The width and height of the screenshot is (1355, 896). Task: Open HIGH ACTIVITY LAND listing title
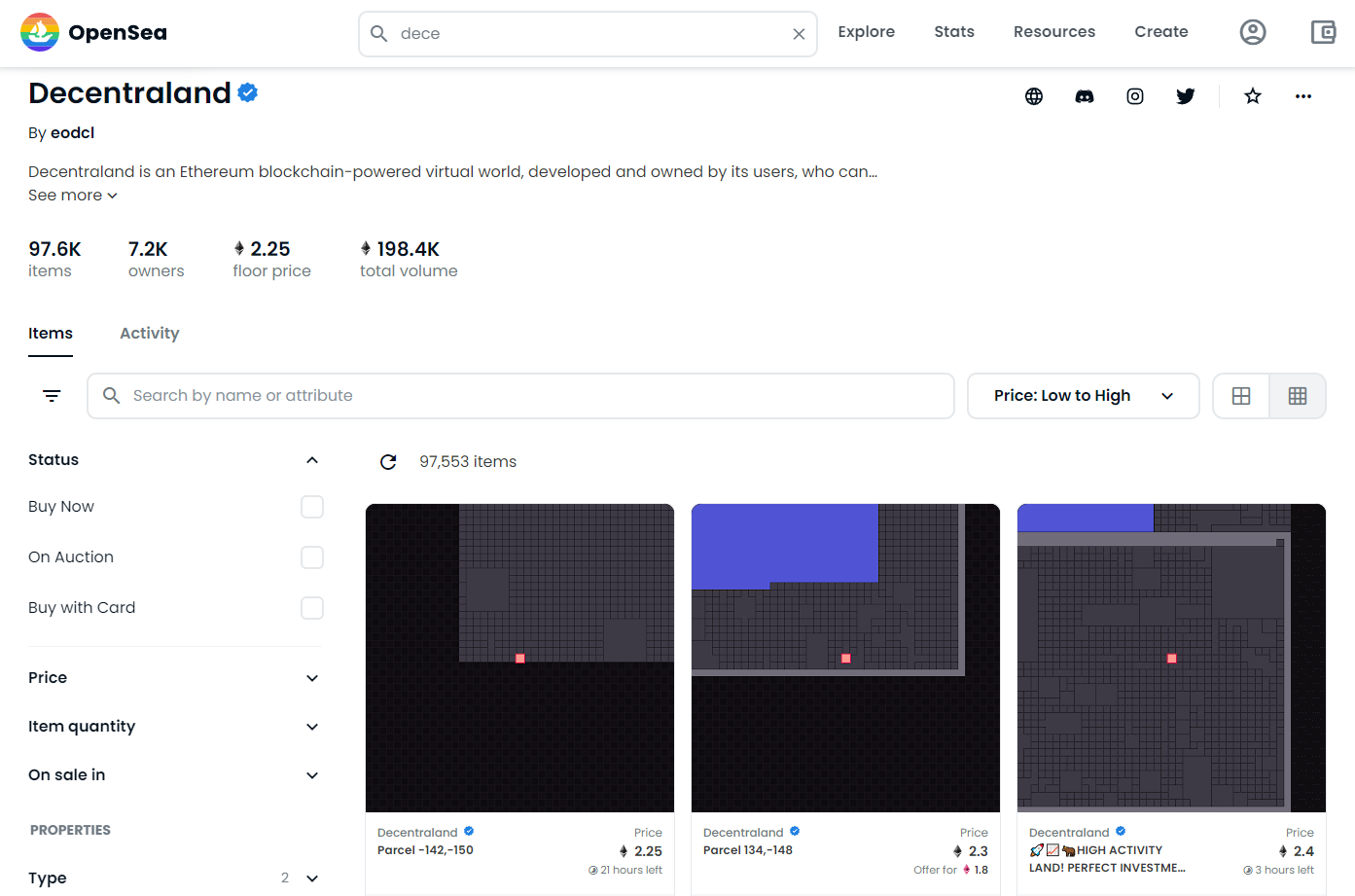(x=1107, y=859)
